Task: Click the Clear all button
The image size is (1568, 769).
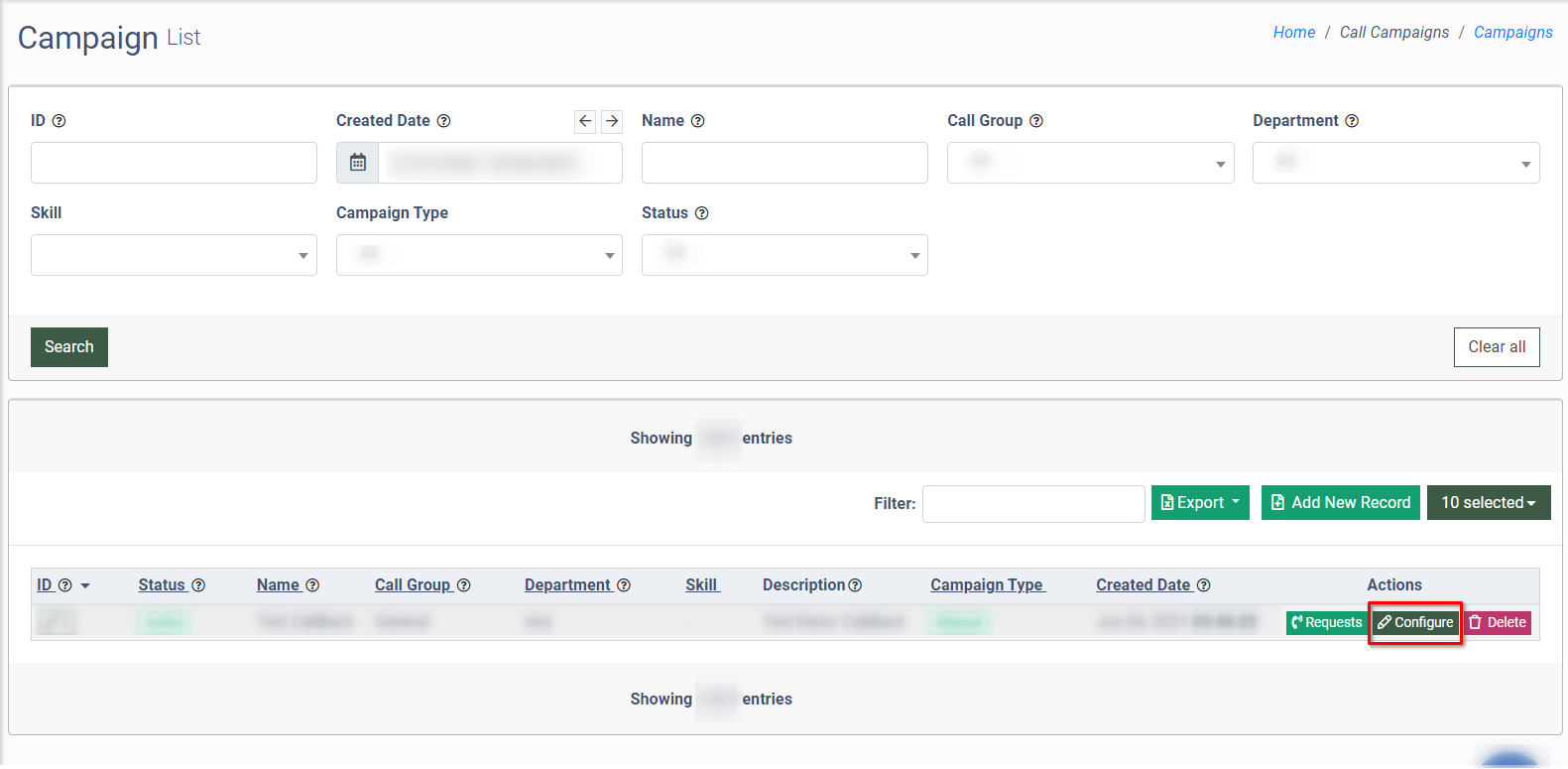Action: pyautogui.click(x=1496, y=347)
